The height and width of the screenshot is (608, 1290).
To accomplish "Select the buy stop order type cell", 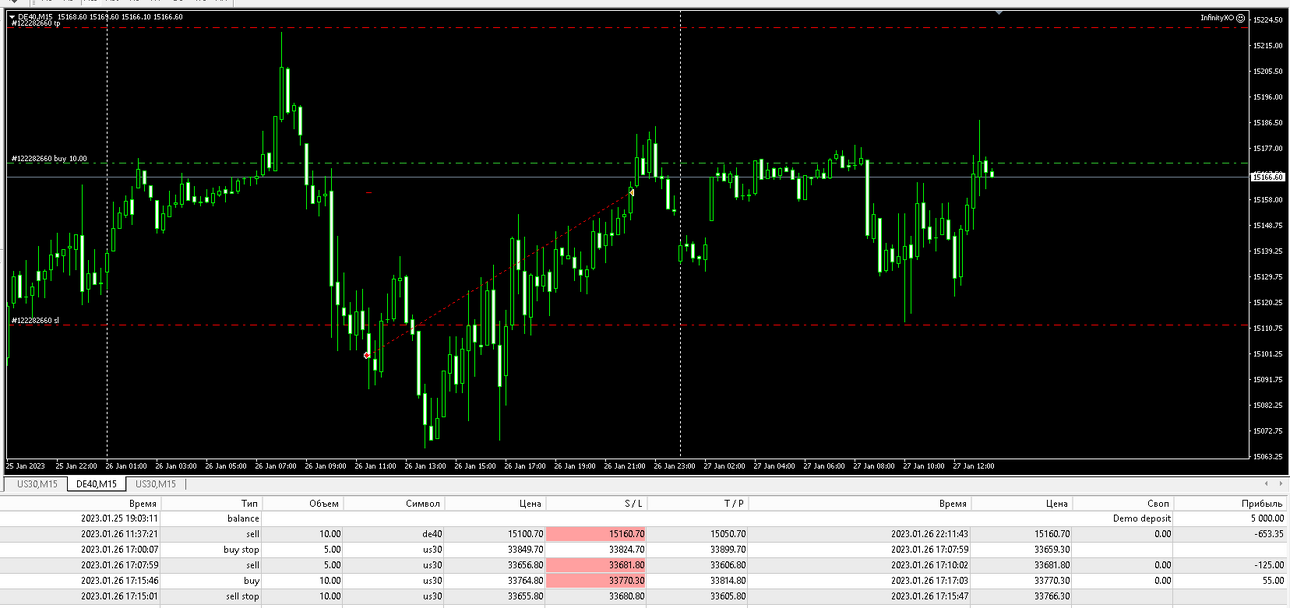I will tap(241, 549).
